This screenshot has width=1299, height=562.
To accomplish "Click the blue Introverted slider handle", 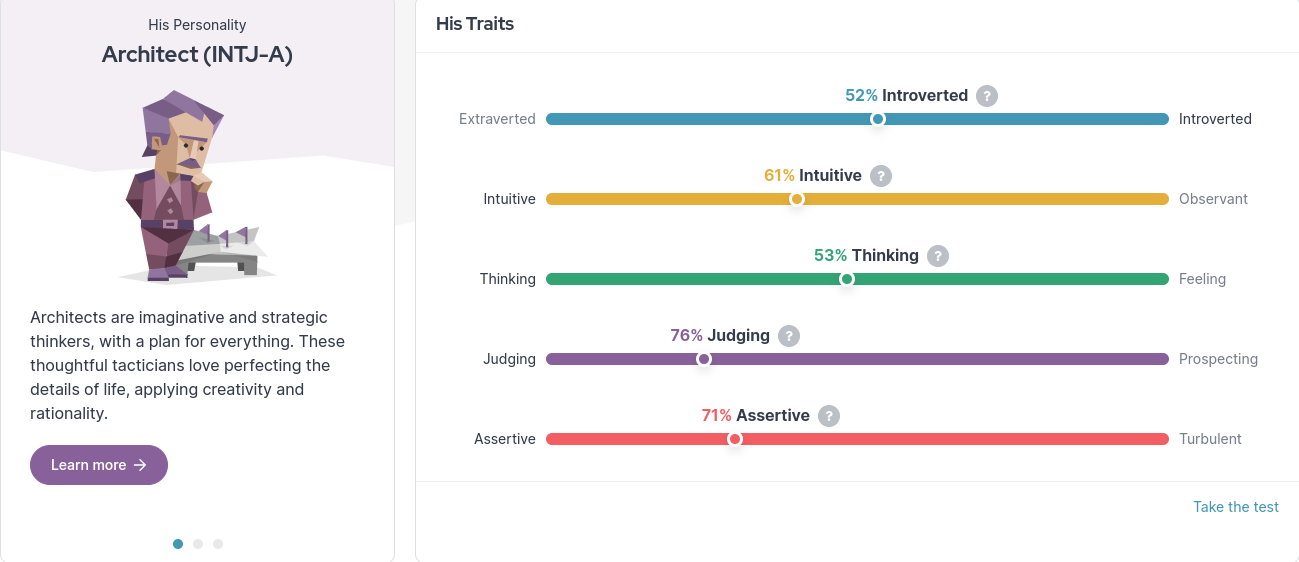I will (x=877, y=119).
